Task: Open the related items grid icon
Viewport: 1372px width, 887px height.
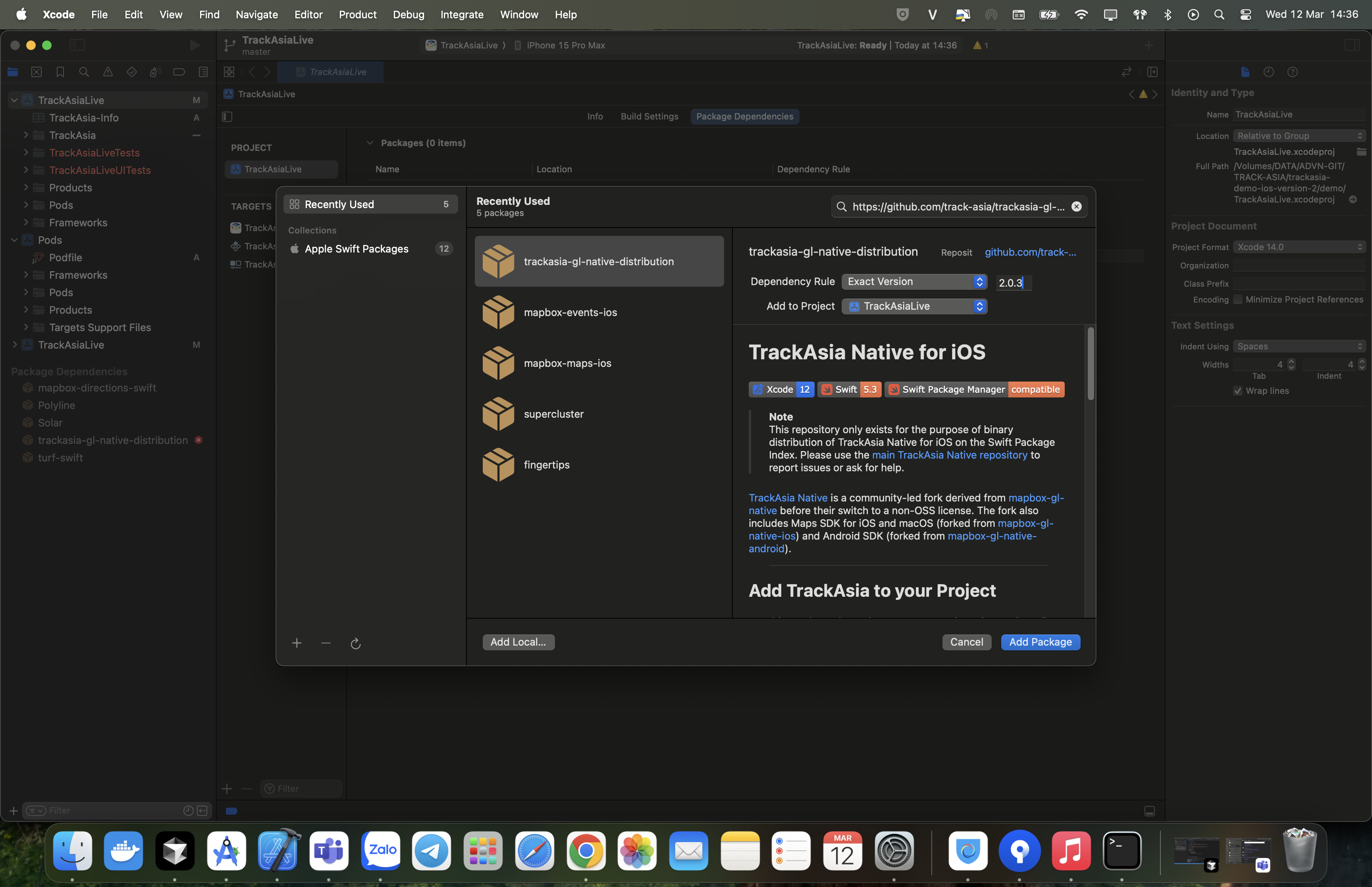Action: tap(229, 72)
